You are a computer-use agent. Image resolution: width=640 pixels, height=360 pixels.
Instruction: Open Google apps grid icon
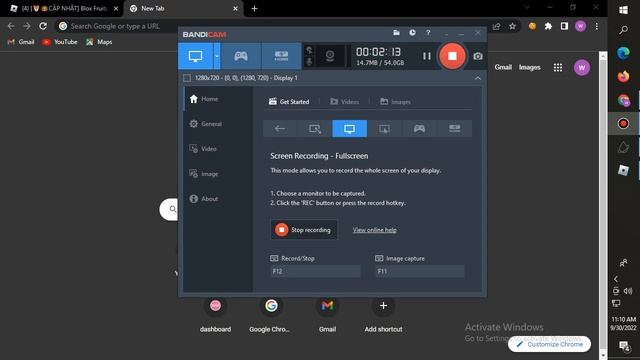(x=558, y=67)
